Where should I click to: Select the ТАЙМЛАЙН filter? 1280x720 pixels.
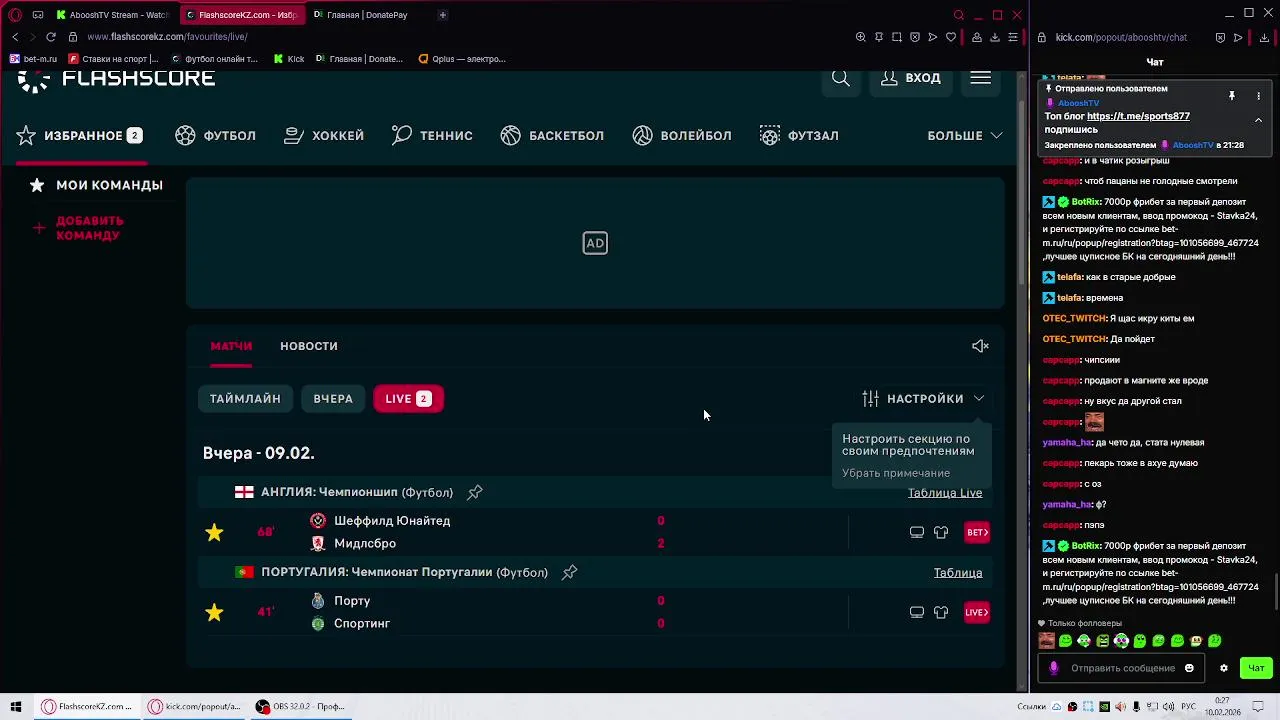[x=245, y=398]
